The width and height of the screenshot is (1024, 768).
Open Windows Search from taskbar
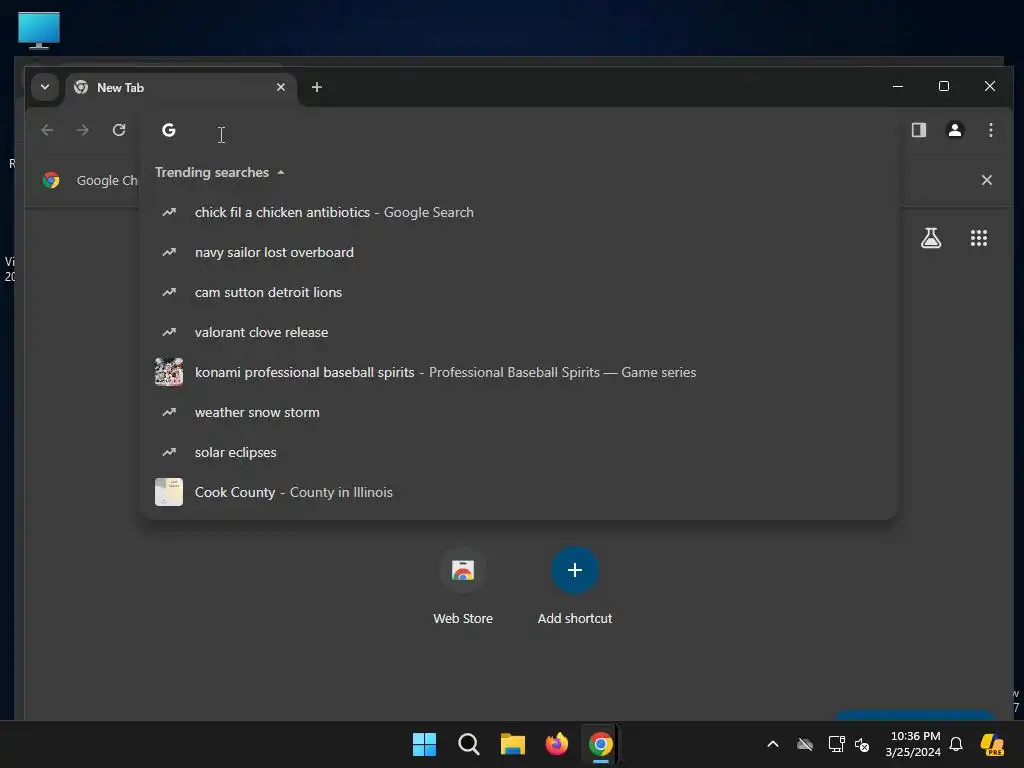[468, 744]
